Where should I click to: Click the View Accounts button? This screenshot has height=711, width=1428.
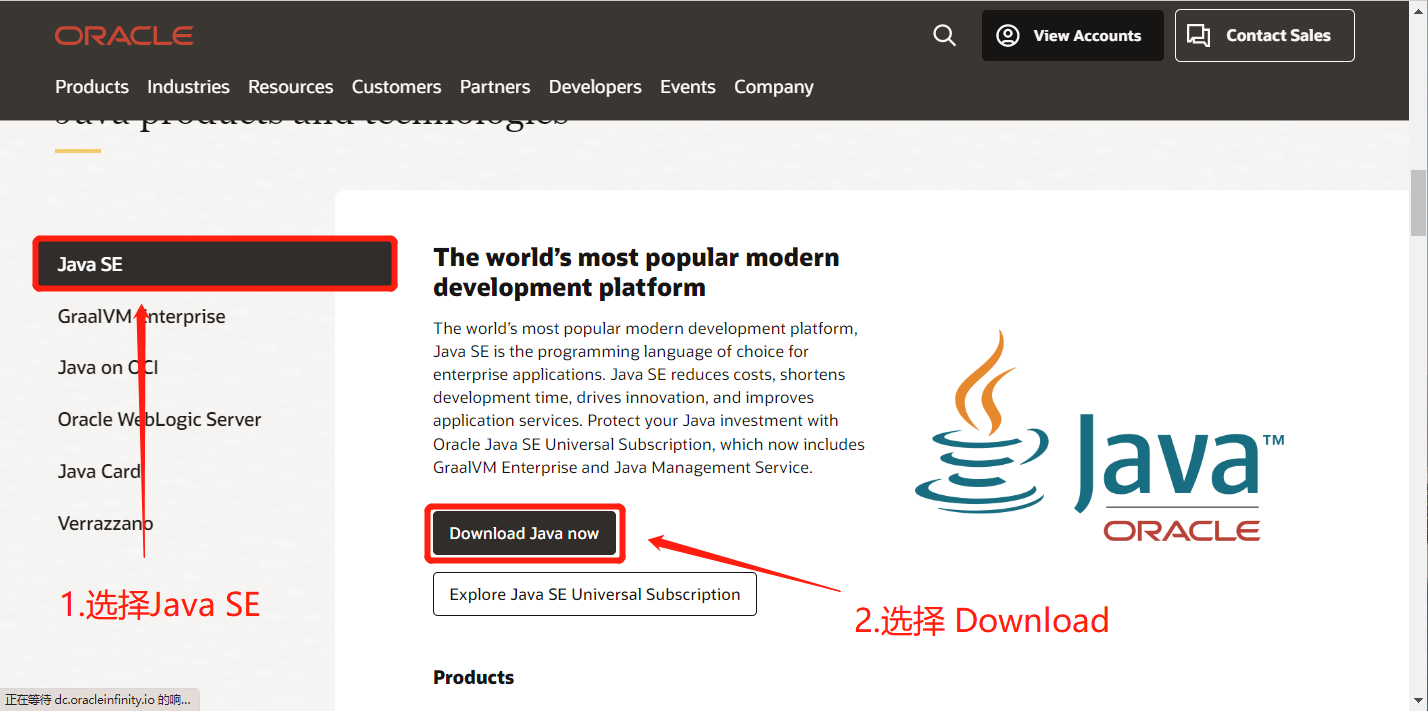(1072, 36)
